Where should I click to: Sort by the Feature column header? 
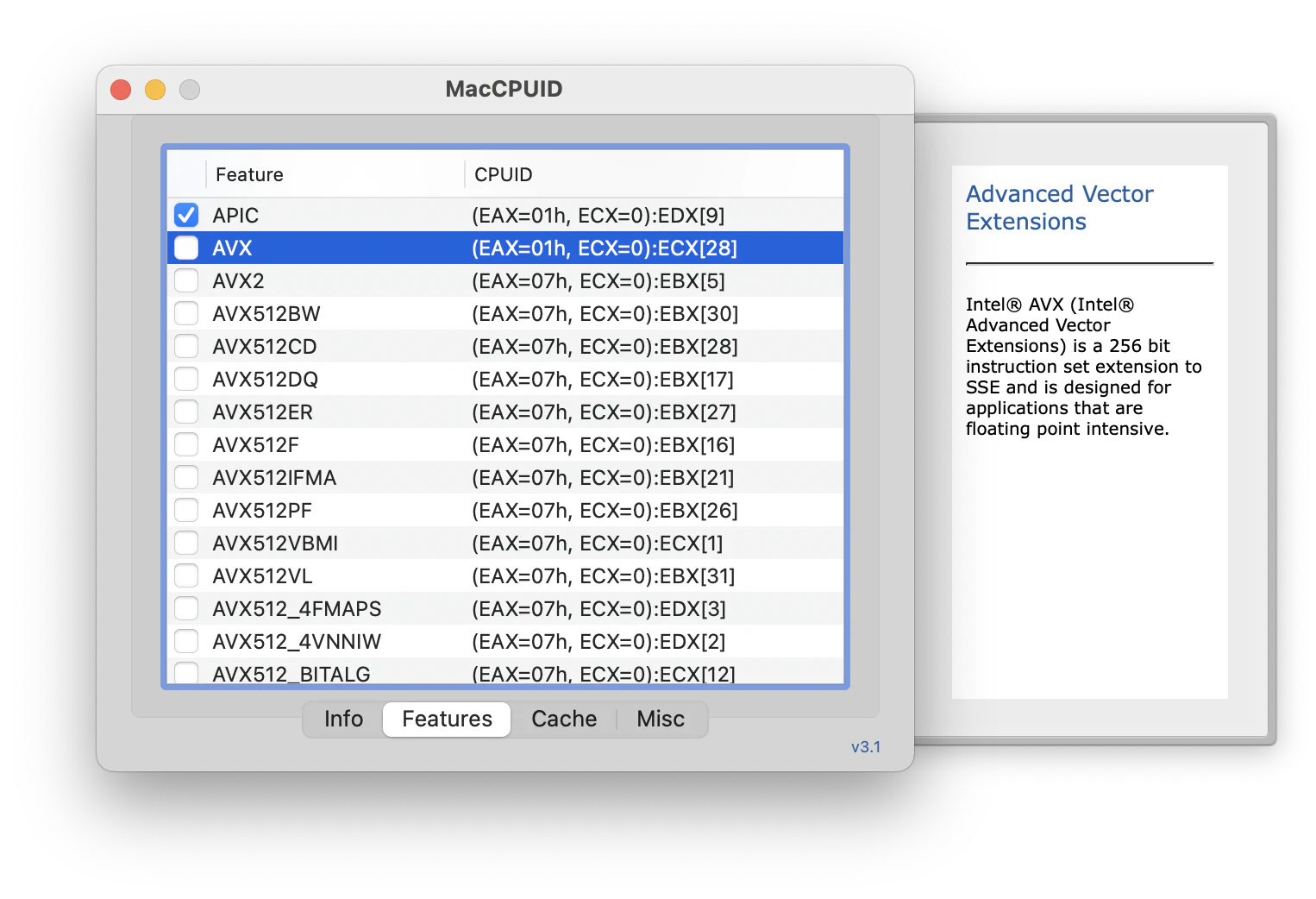coord(335,174)
